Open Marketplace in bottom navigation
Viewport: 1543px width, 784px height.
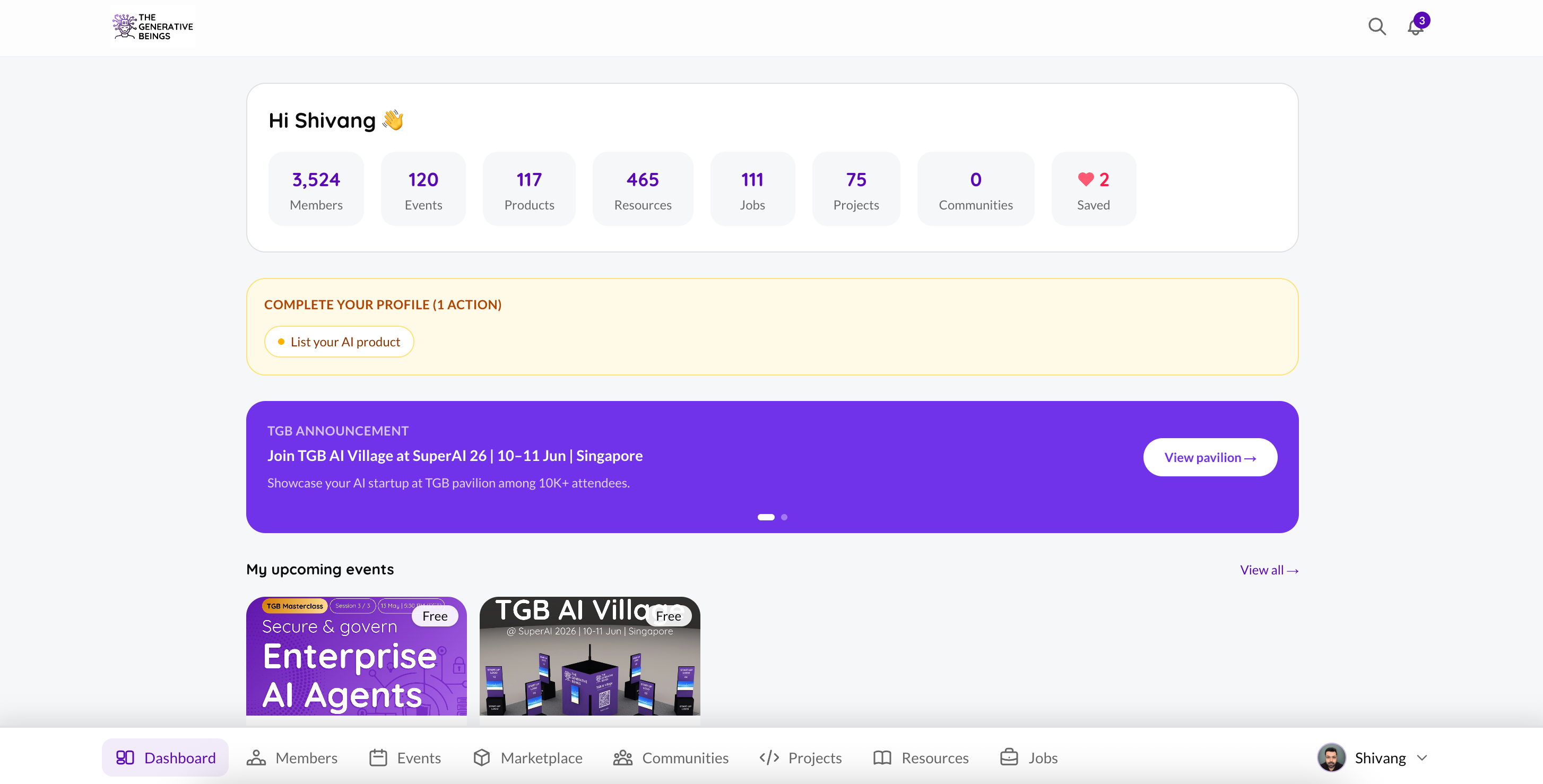click(527, 757)
